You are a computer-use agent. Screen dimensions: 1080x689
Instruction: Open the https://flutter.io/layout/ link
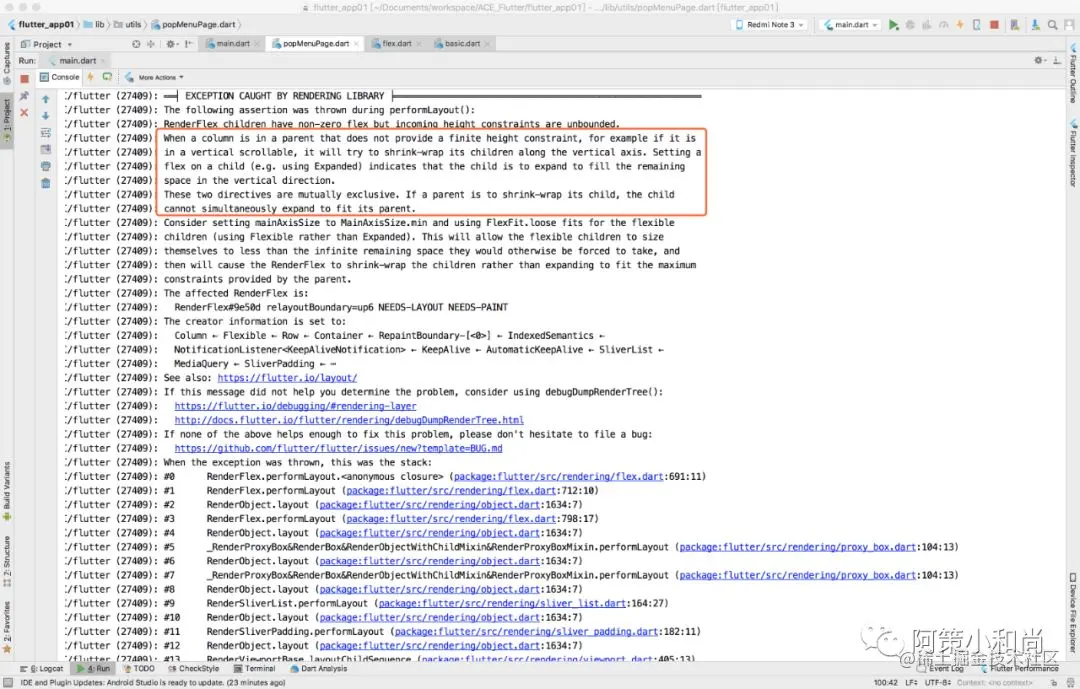287,378
